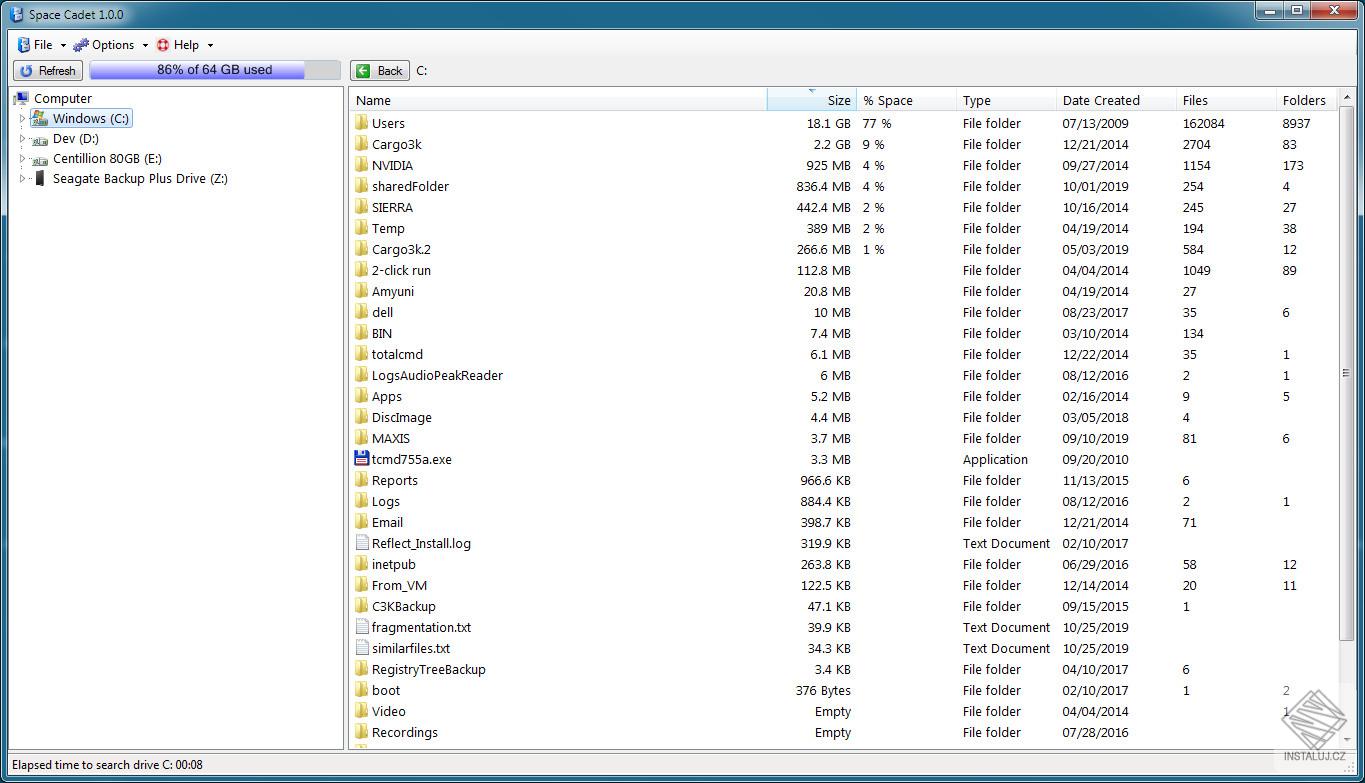Click the similarfiles.txt document icon
The width and height of the screenshot is (1365, 783).
click(362, 648)
